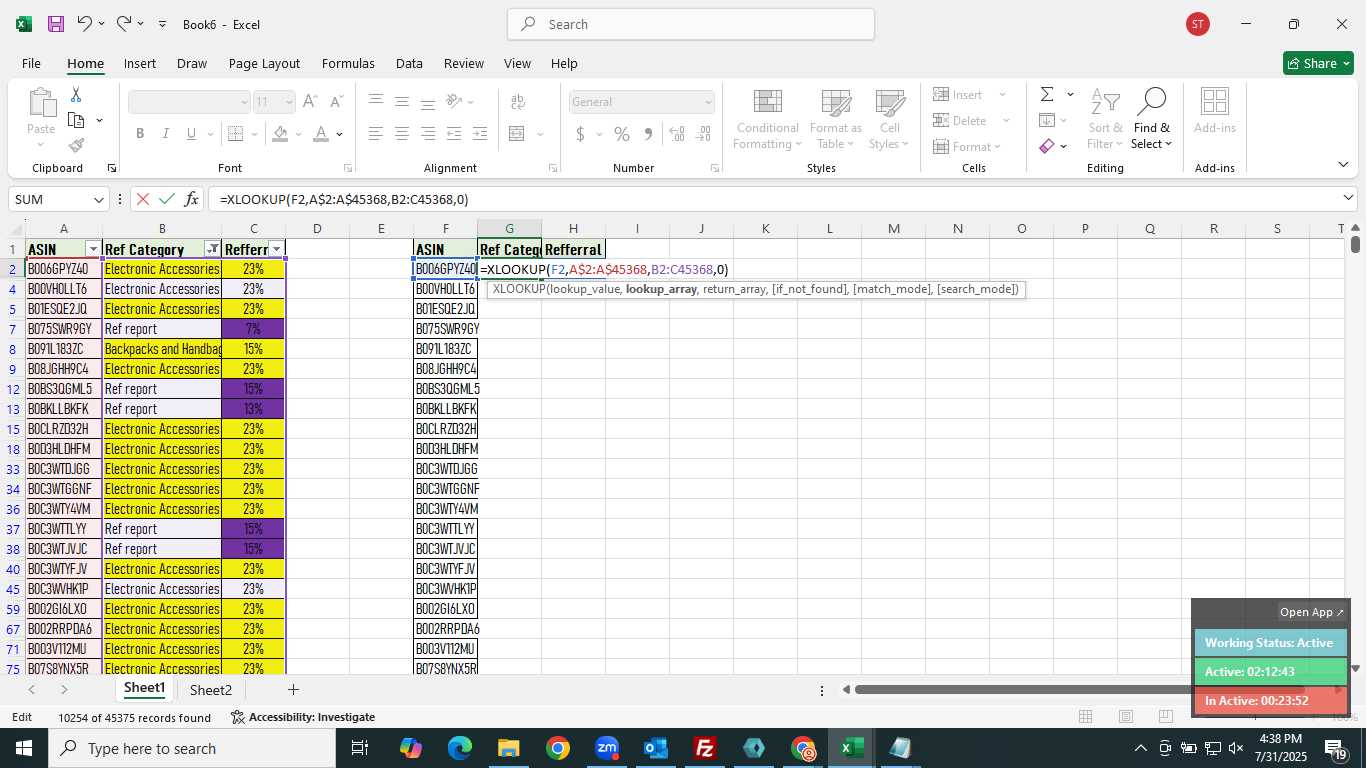Viewport: 1366px width, 768px height.
Task: Open the Font Color picker arrow
Action: pos(340,134)
